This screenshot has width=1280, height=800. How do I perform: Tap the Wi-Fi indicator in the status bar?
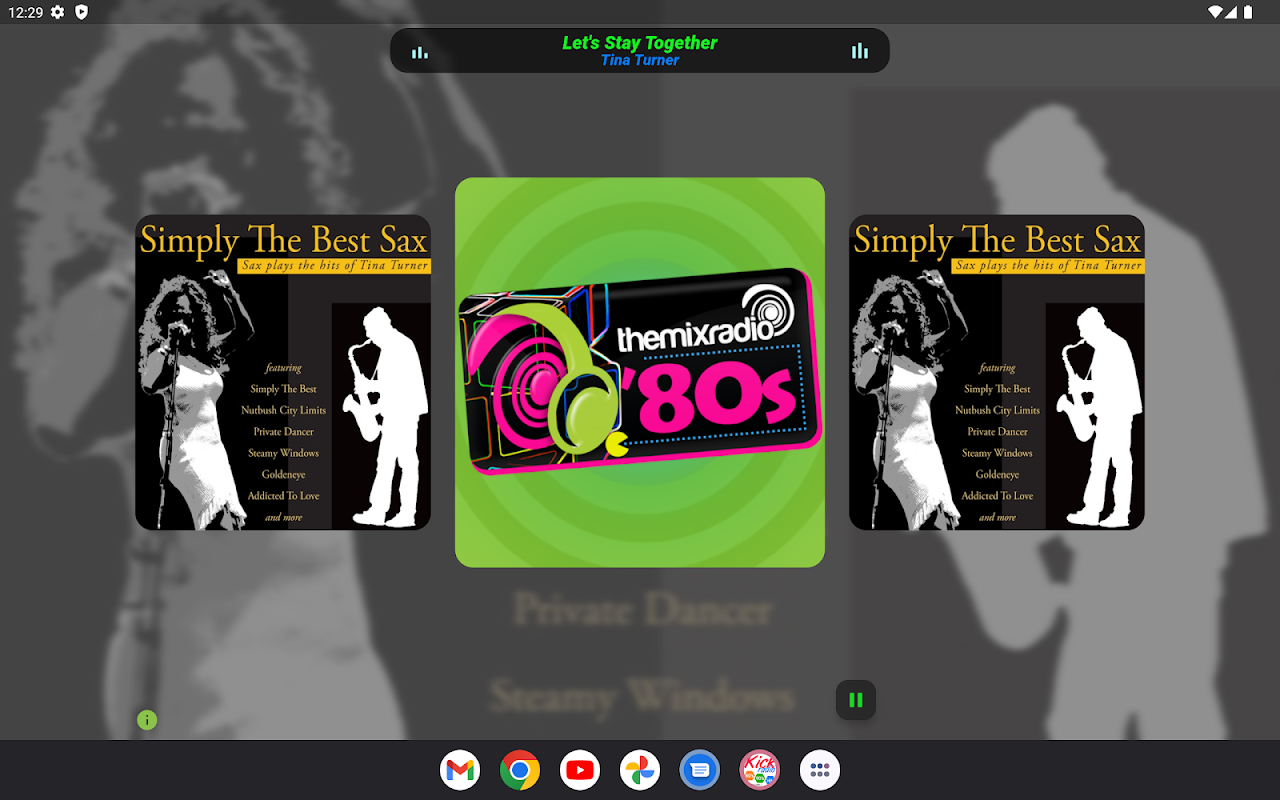click(1216, 12)
